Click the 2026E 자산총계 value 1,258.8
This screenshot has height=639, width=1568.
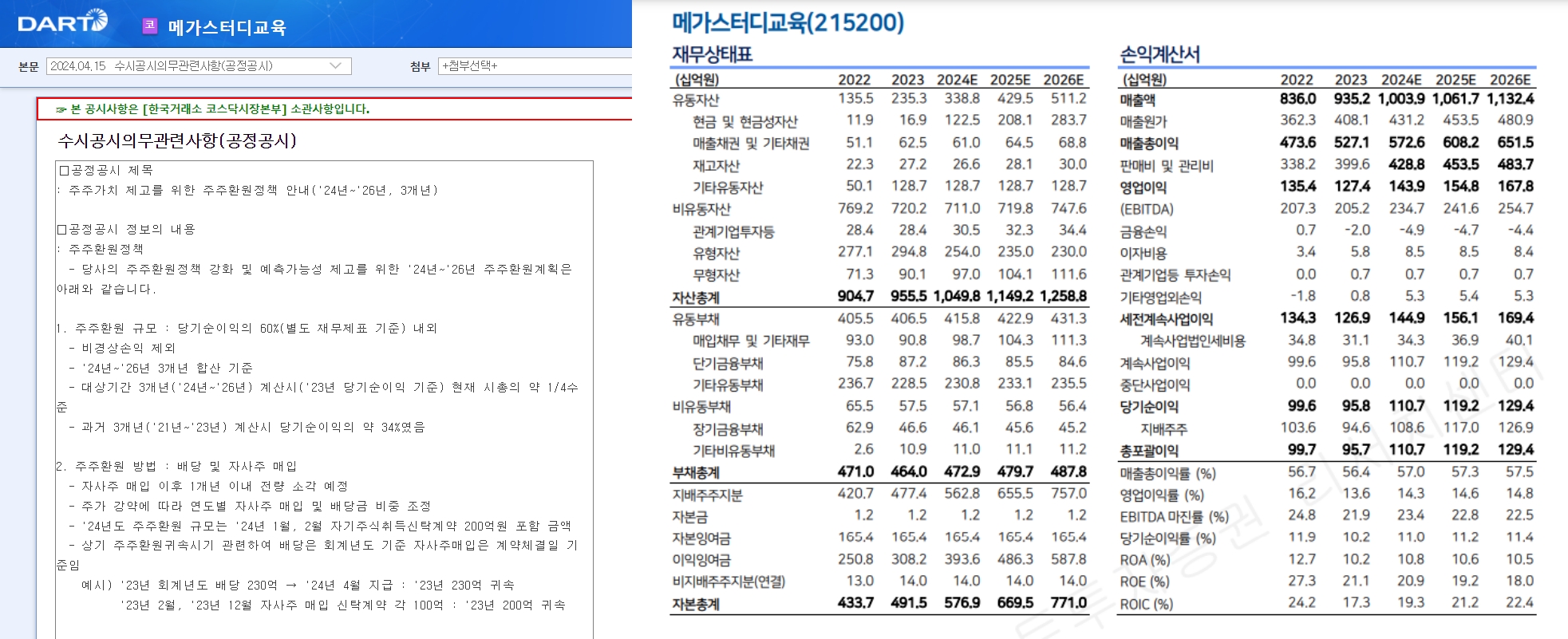(x=1063, y=296)
